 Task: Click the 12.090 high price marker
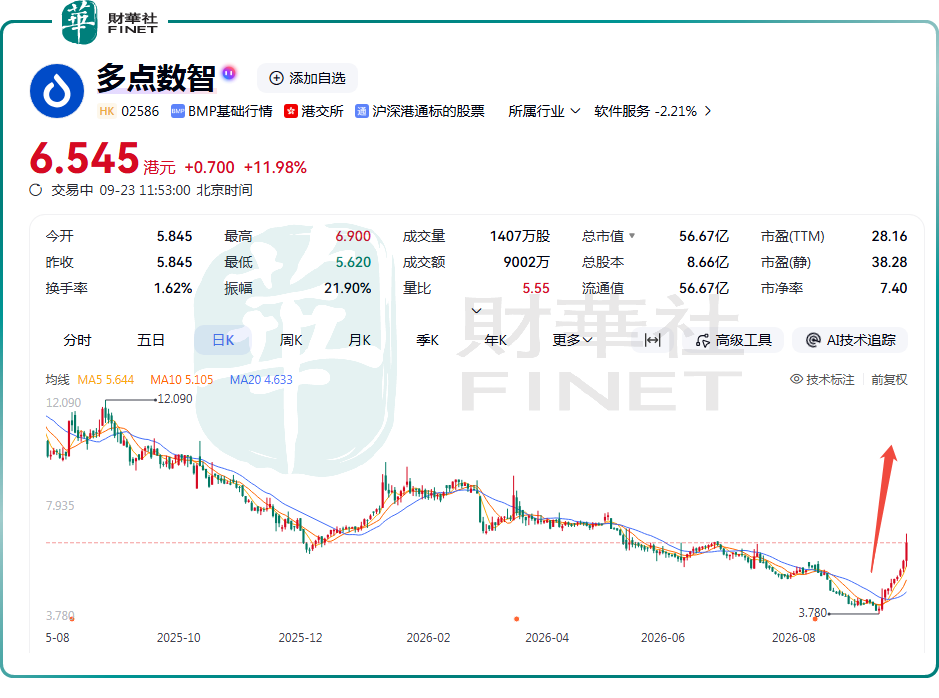[x=174, y=399]
